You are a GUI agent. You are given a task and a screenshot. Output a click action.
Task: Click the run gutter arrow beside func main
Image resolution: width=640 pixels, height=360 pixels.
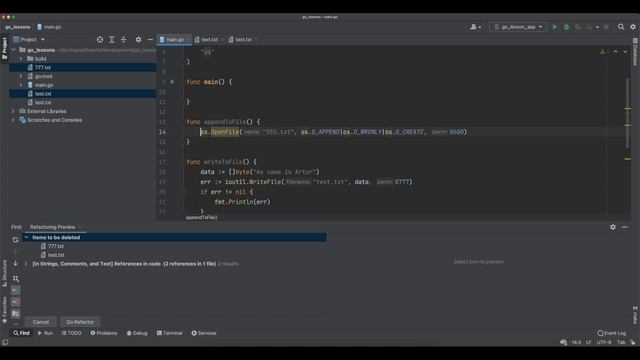point(172,82)
